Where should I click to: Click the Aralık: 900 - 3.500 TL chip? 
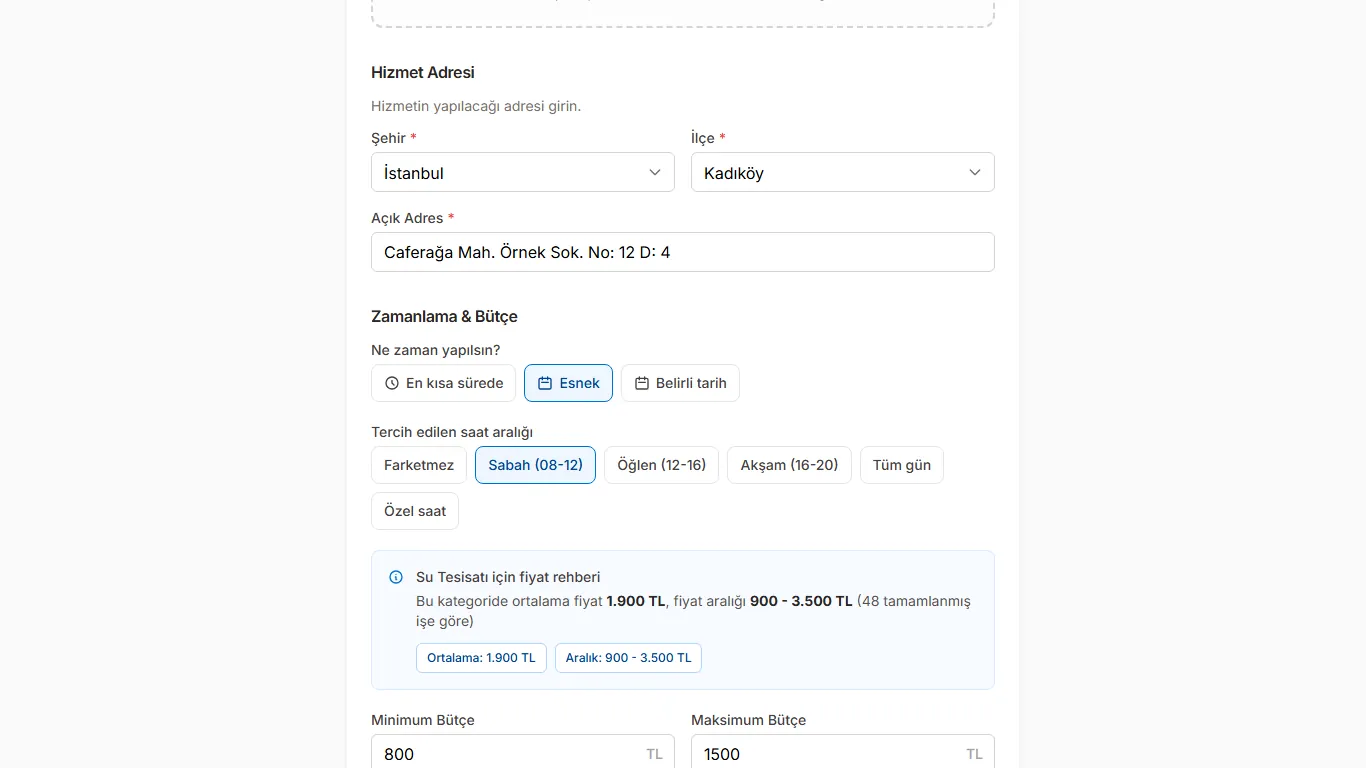point(628,658)
